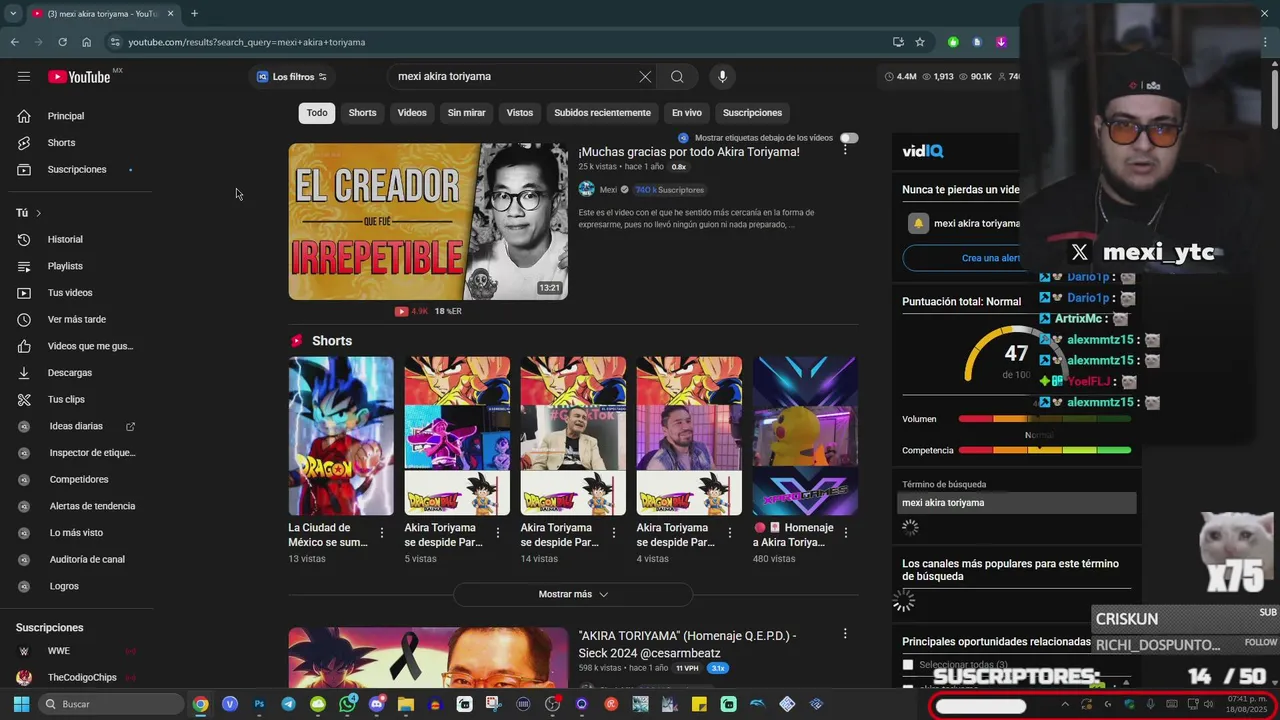
Task: Click the purple download extension icon
Action: pos(1001,42)
